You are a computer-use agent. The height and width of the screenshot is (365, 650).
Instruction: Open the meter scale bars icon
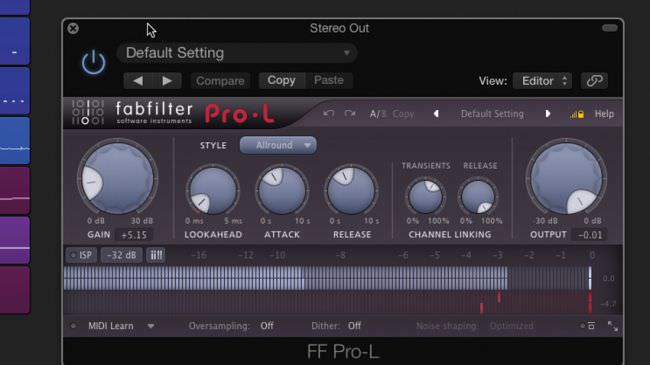click(156, 255)
